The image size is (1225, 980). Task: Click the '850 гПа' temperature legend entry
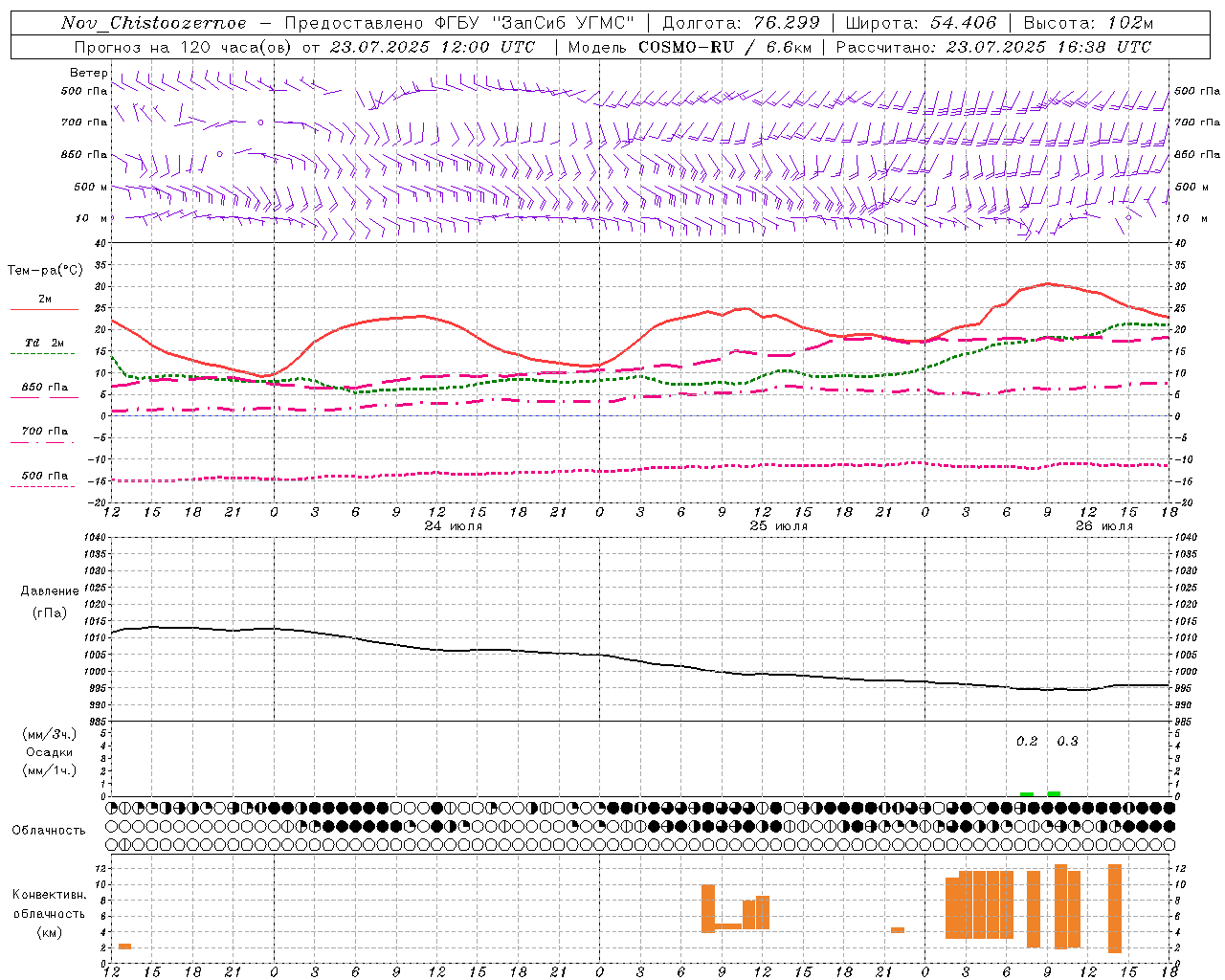[44, 388]
